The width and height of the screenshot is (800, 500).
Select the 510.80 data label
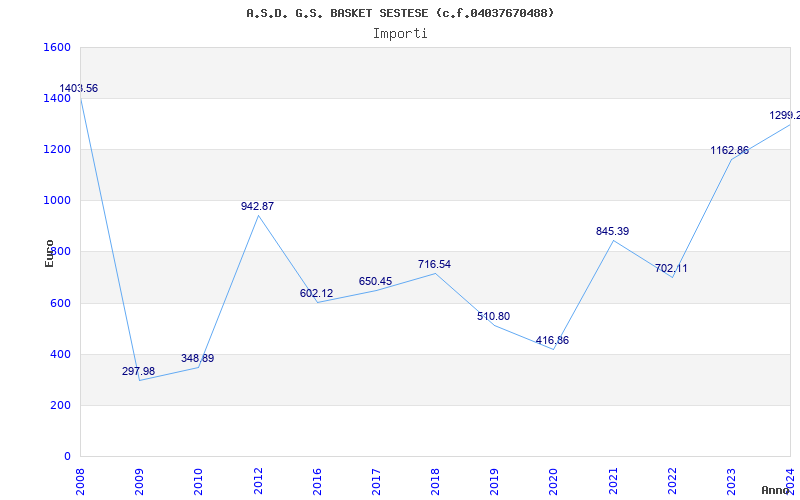[x=493, y=316]
